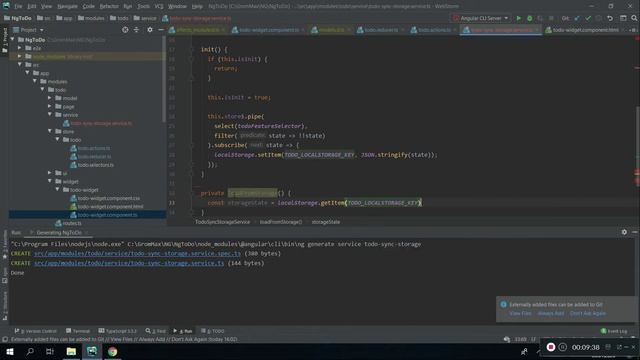Click the Git update project arrow icon

click(x=577, y=18)
